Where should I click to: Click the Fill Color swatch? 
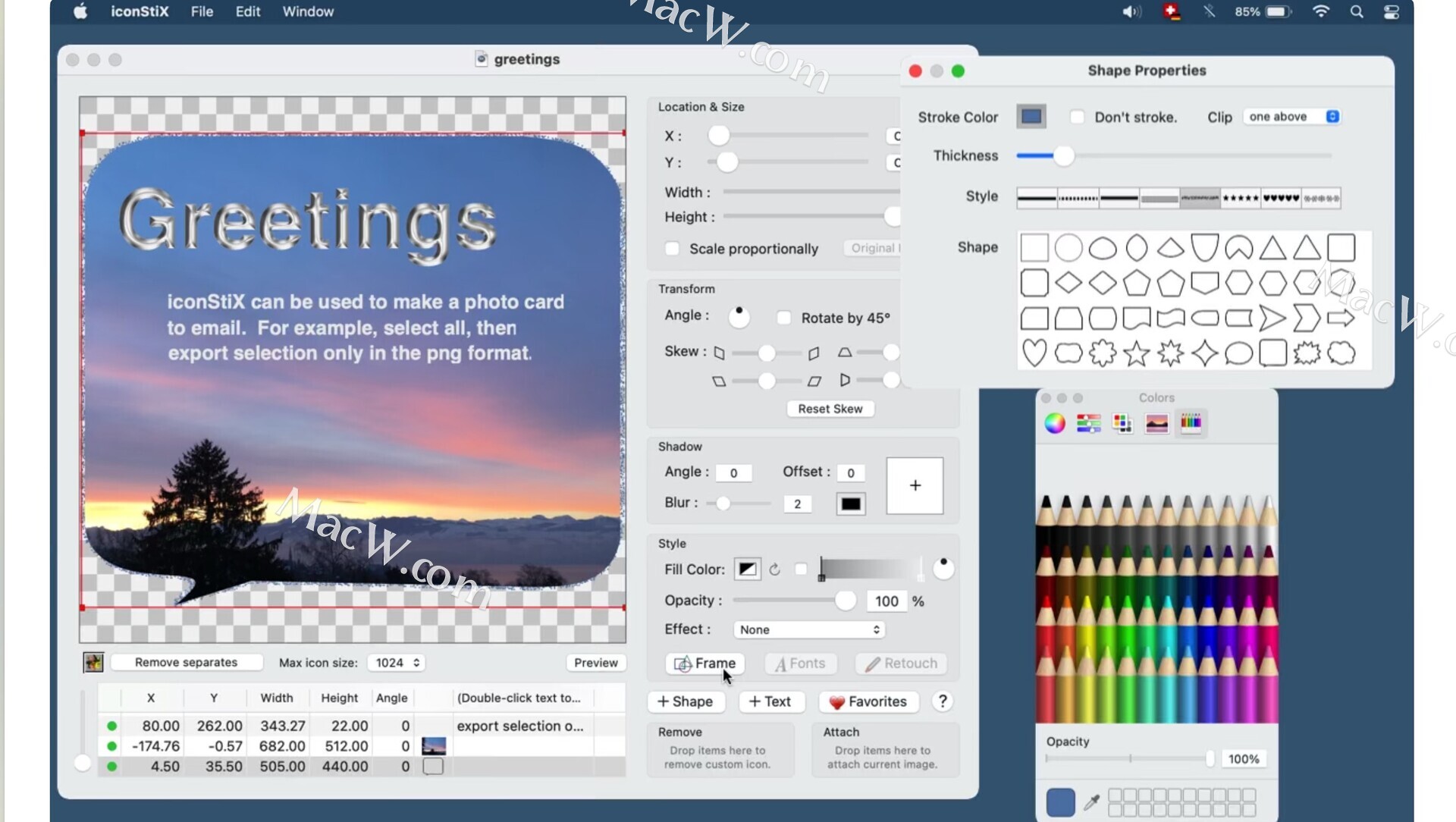[747, 569]
